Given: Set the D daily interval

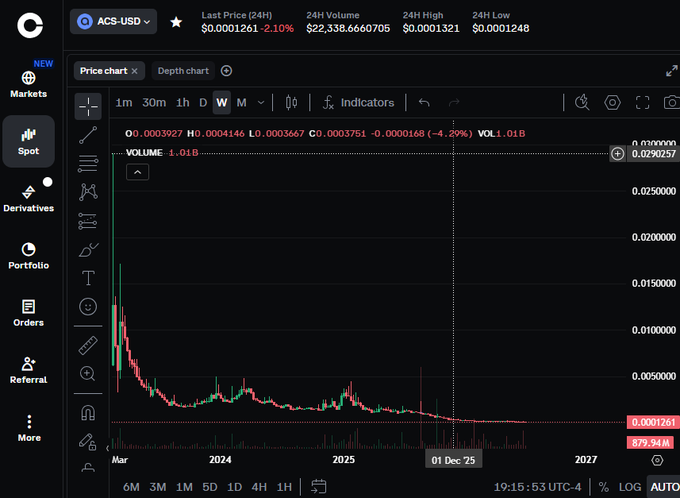Looking at the screenshot, I should pyautogui.click(x=203, y=103).
